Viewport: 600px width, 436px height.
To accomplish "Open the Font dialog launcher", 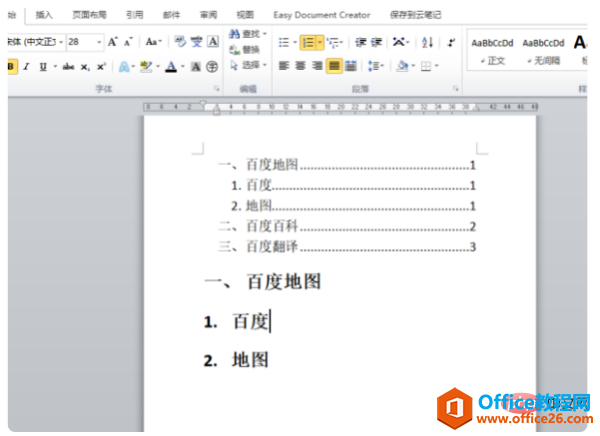I will [217, 88].
